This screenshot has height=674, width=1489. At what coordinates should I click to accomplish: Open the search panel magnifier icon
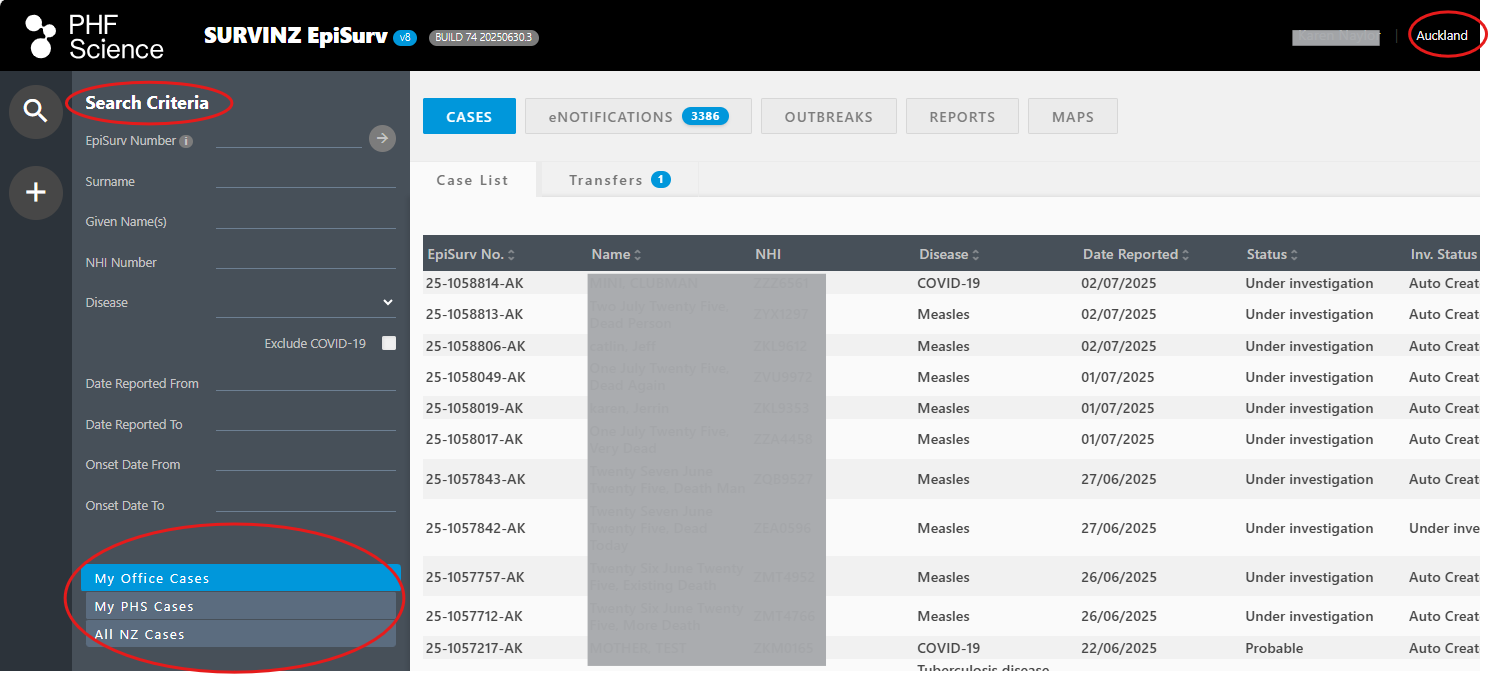pos(36,111)
